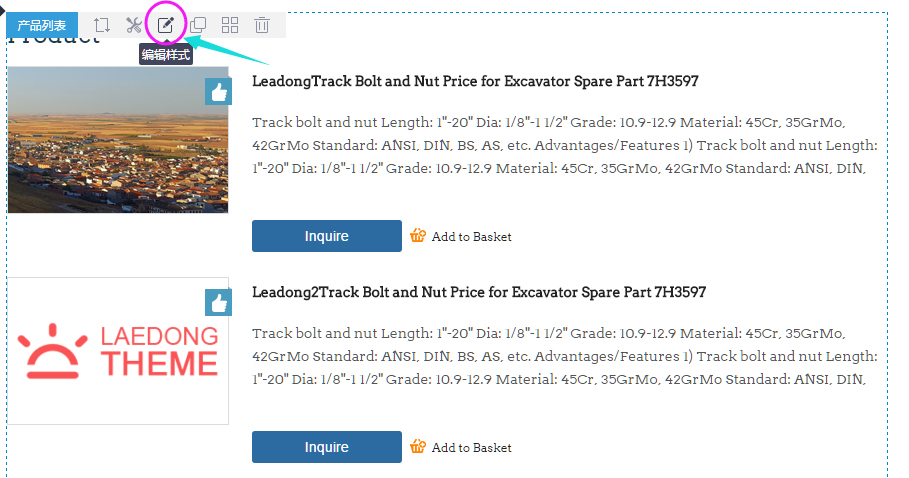Open Leadong2Track Bolt and Nut product title

pyautogui.click(x=478, y=292)
